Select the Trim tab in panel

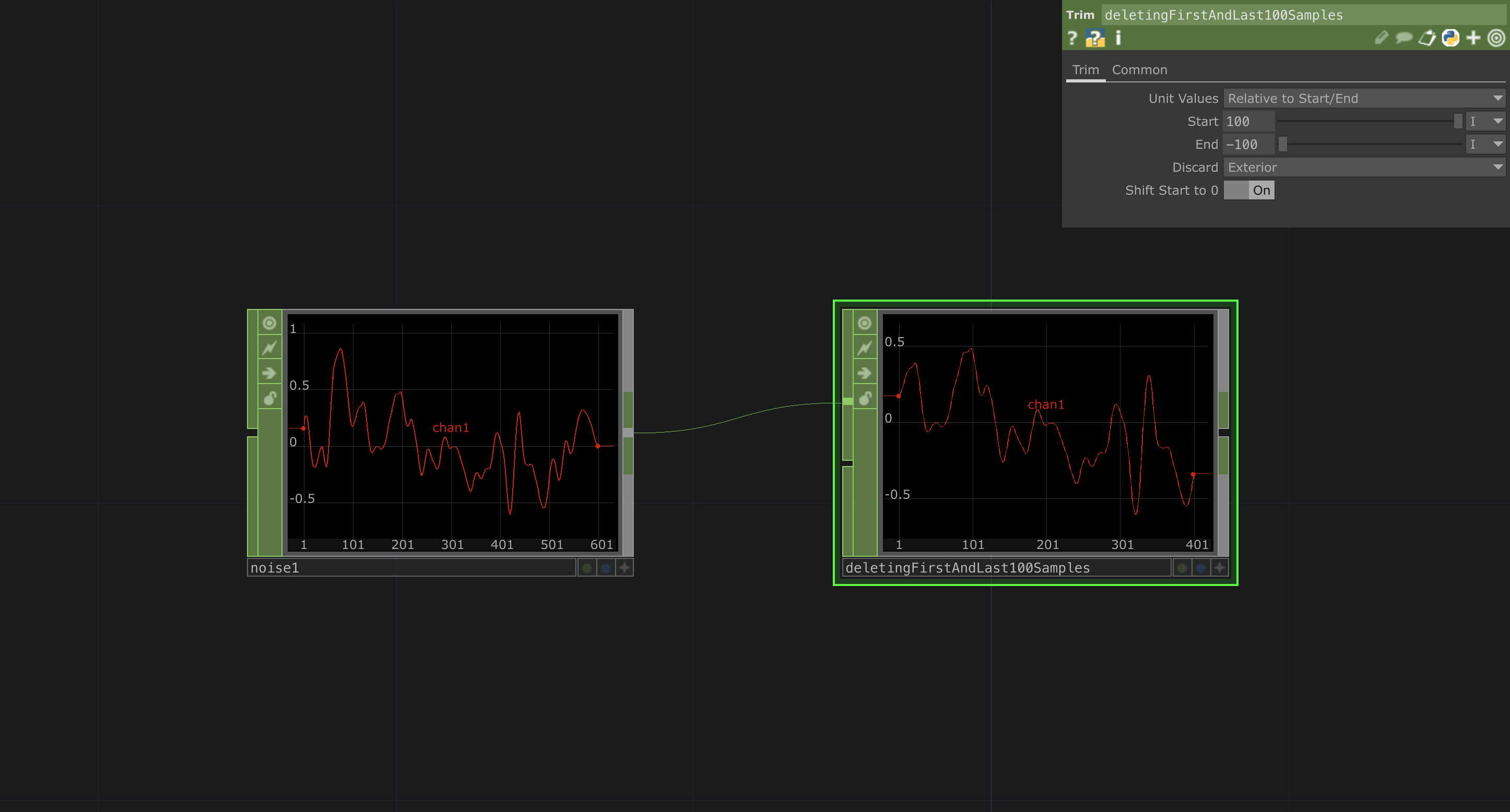coord(1085,69)
